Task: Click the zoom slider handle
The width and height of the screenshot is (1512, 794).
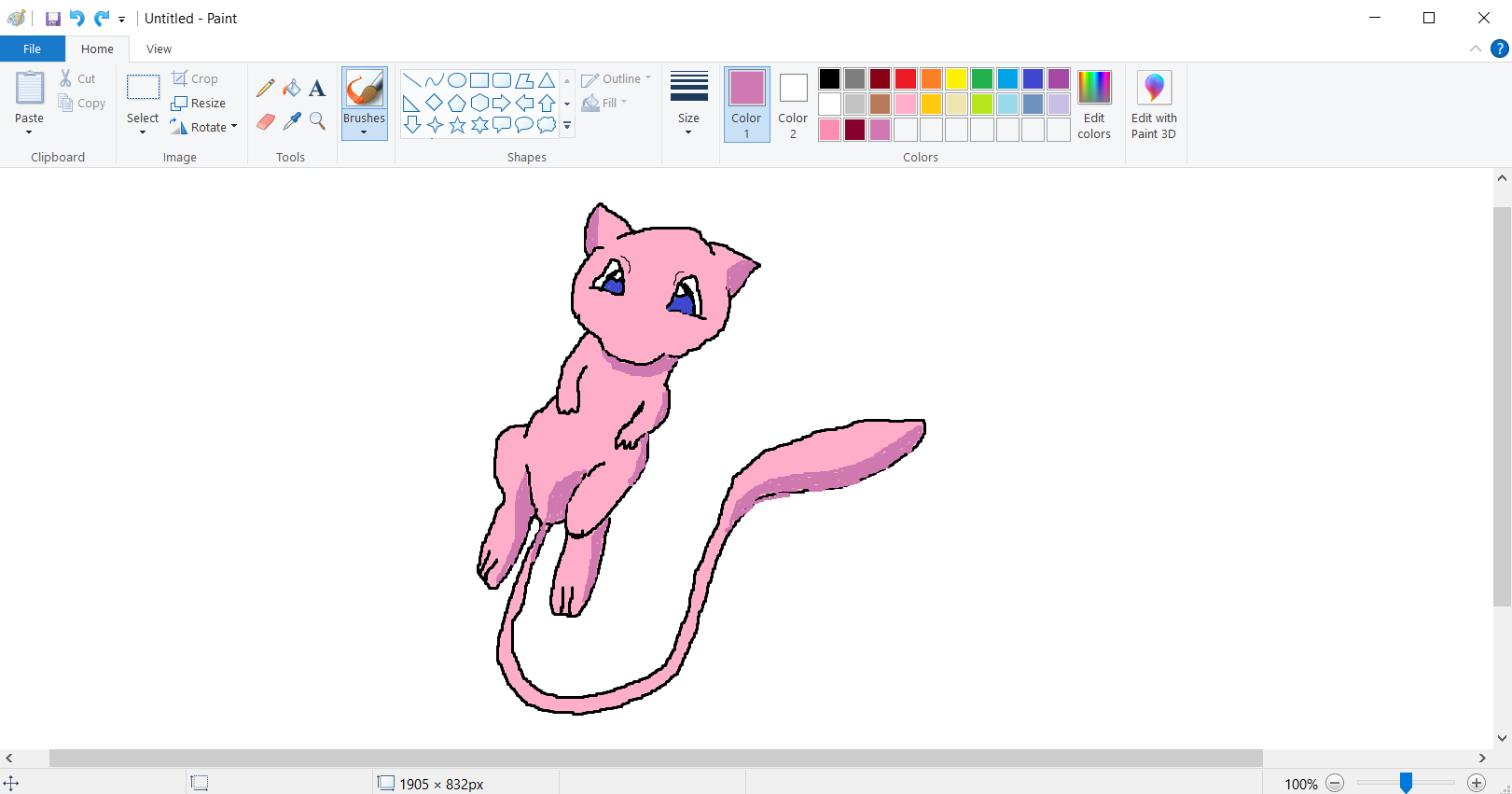Action: (x=1406, y=783)
